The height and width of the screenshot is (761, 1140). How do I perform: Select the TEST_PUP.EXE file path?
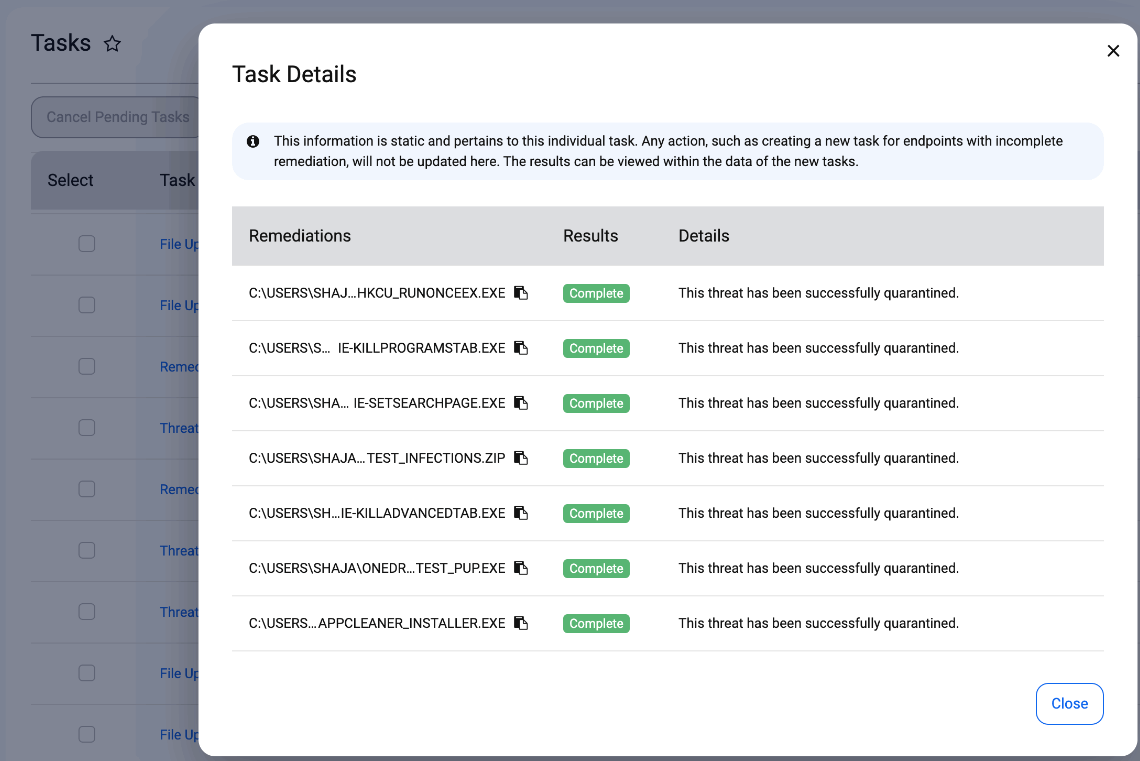point(377,568)
